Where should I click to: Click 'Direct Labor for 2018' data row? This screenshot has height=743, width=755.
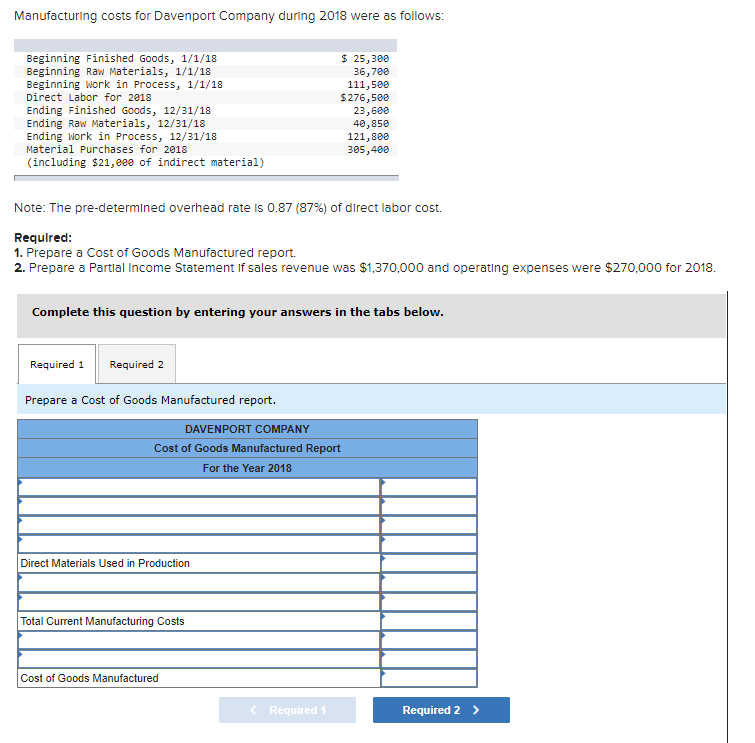pyautogui.click(x=205, y=97)
